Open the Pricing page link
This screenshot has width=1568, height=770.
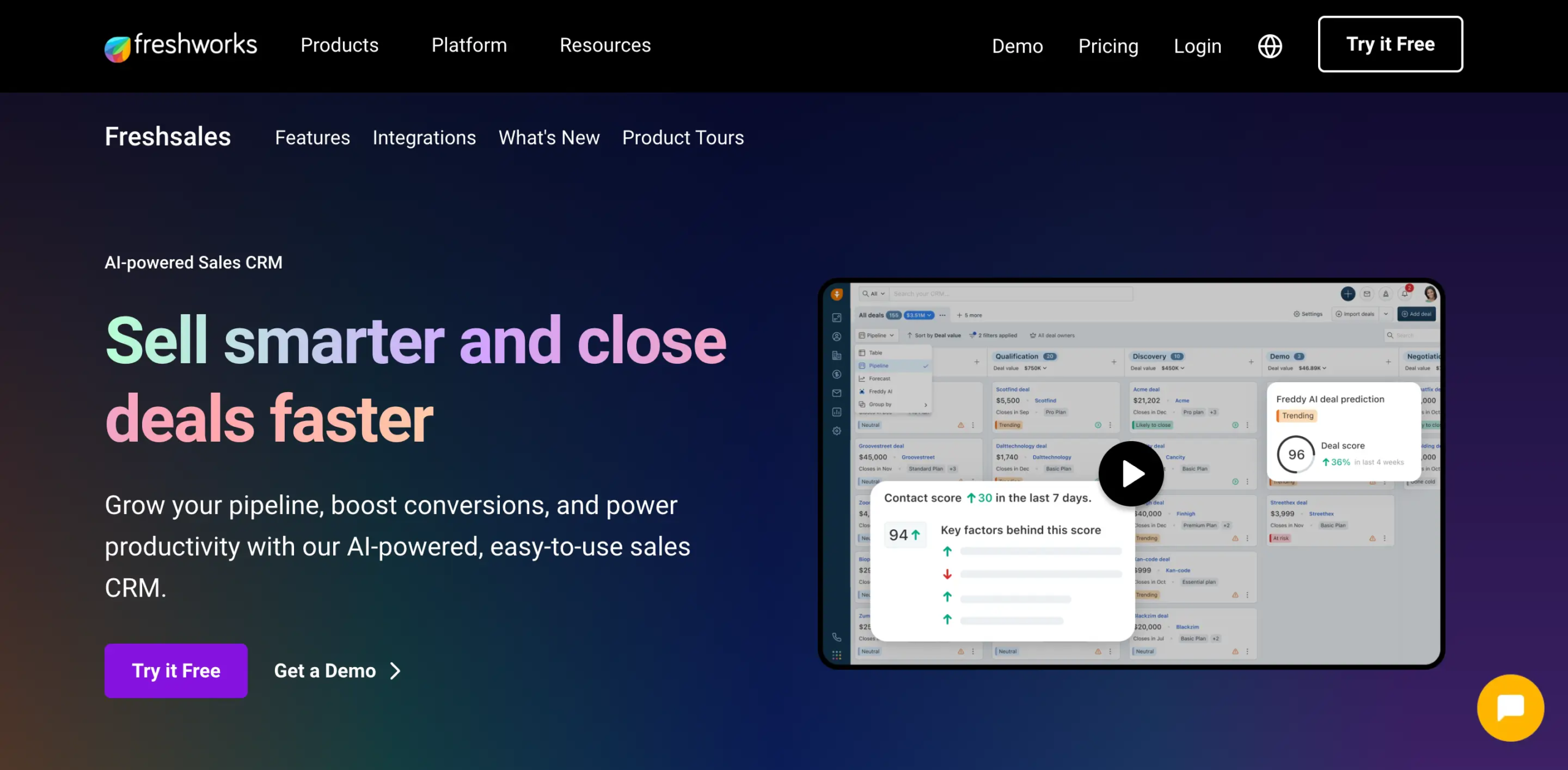coord(1108,46)
